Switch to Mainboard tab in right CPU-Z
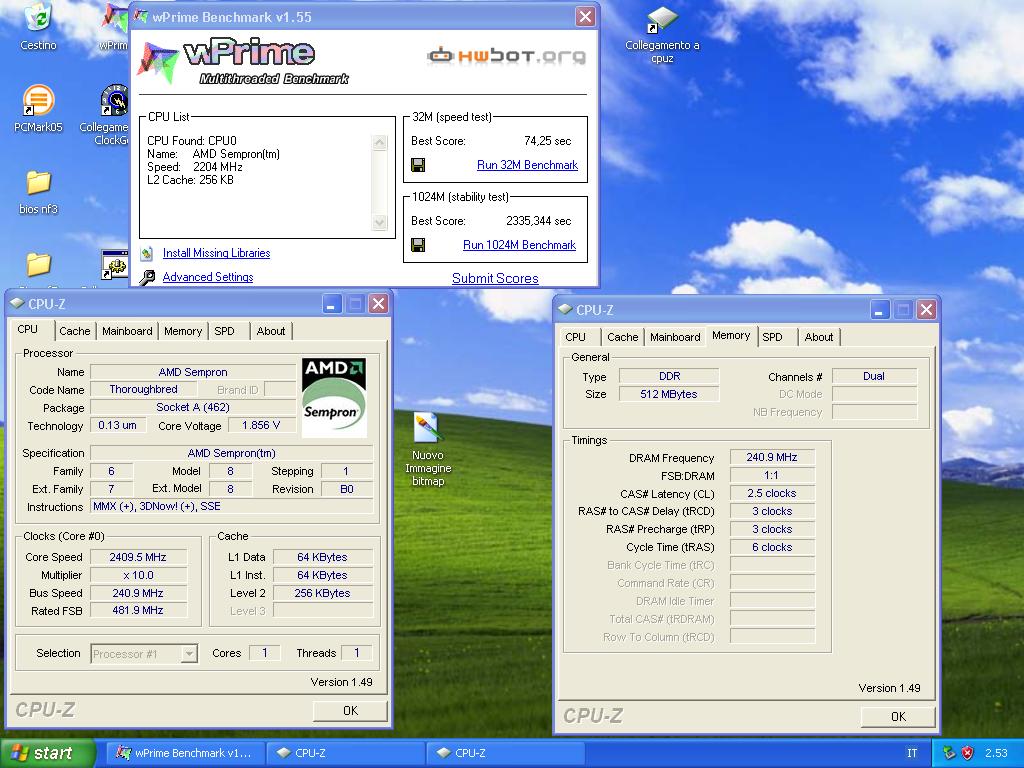The width and height of the screenshot is (1024, 768). point(675,337)
